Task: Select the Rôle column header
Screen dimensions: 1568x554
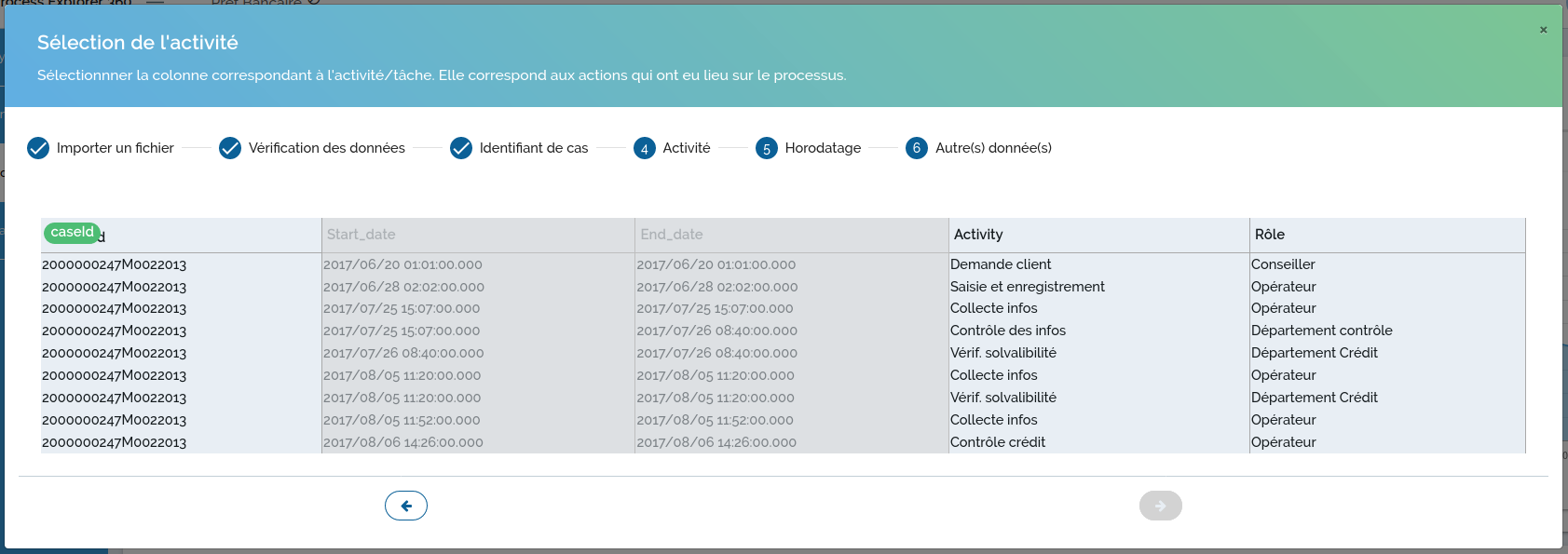Action: pos(1270,235)
